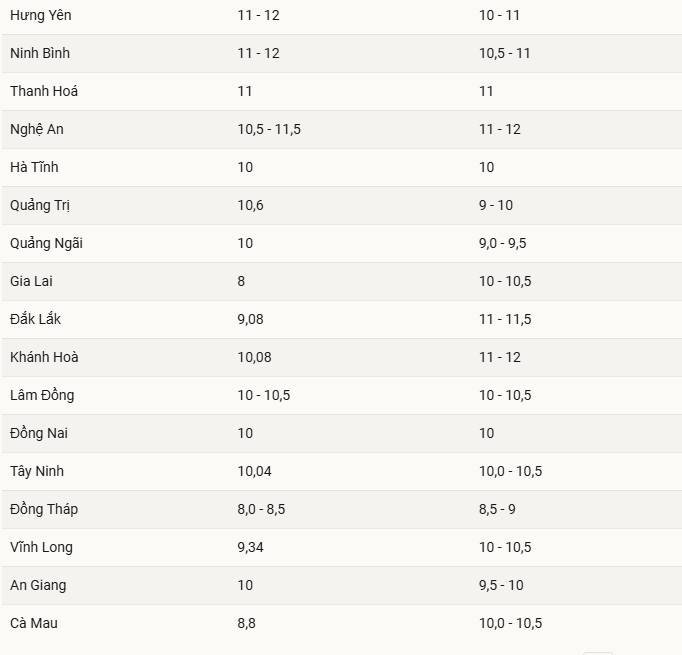Click the Hà Tĩnh row label
The height and width of the screenshot is (655, 682).
pyautogui.click(x=35, y=167)
